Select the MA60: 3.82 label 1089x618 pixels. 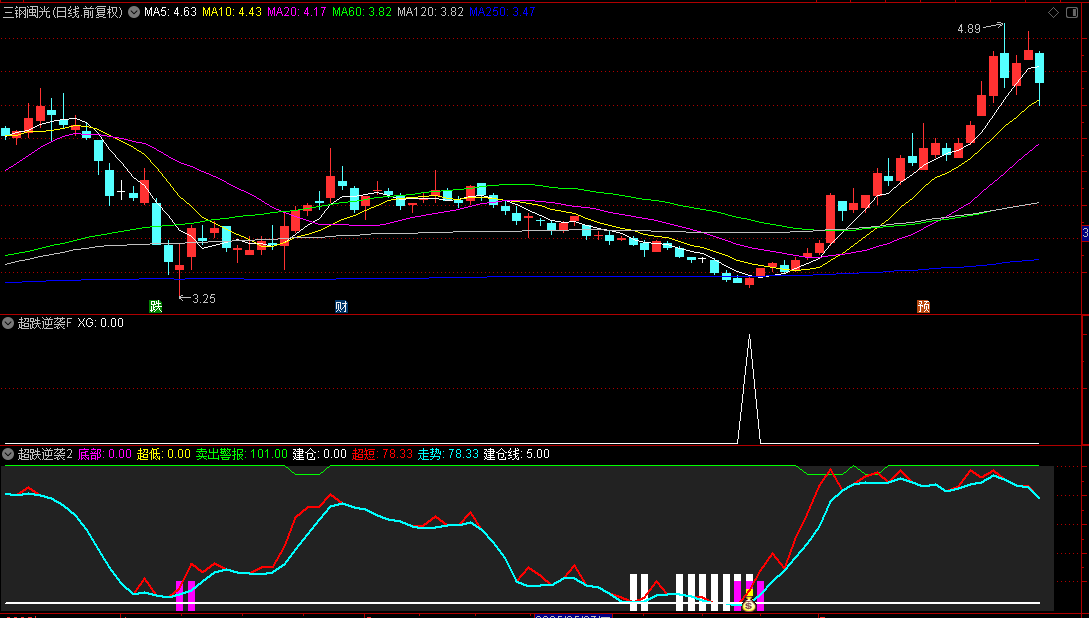[362, 12]
